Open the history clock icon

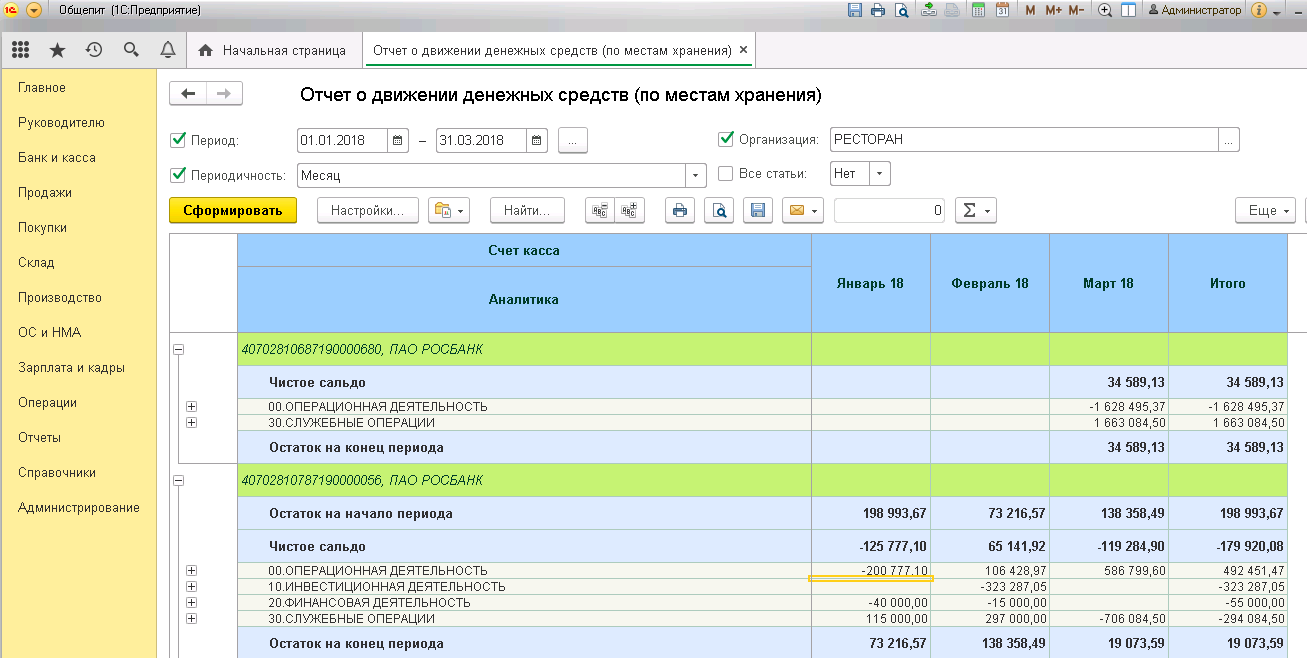click(x=94, y=50)
